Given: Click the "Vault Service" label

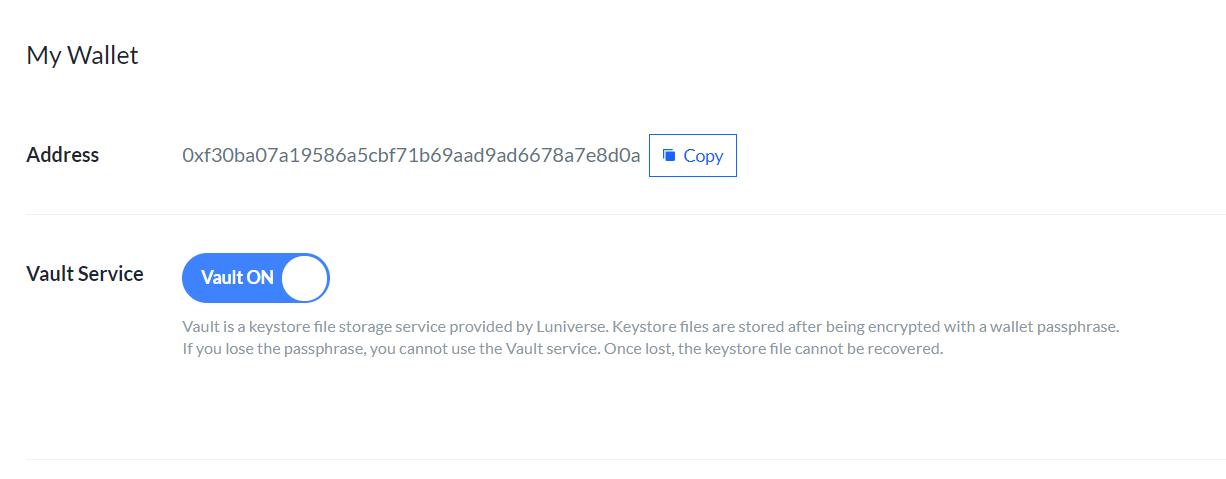Looking at the screenshot, I should pyautogui.click(x=85, y=273).
